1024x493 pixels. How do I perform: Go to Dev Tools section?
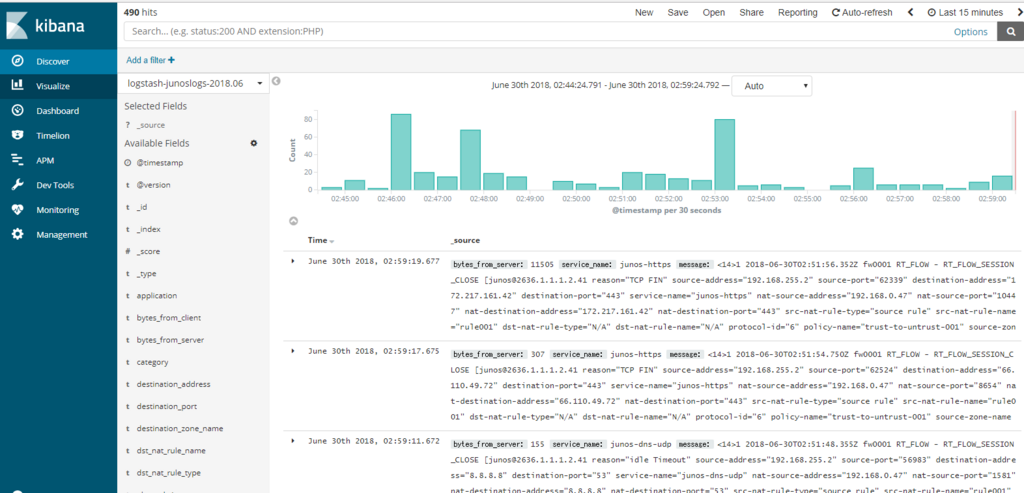[56, 185]
